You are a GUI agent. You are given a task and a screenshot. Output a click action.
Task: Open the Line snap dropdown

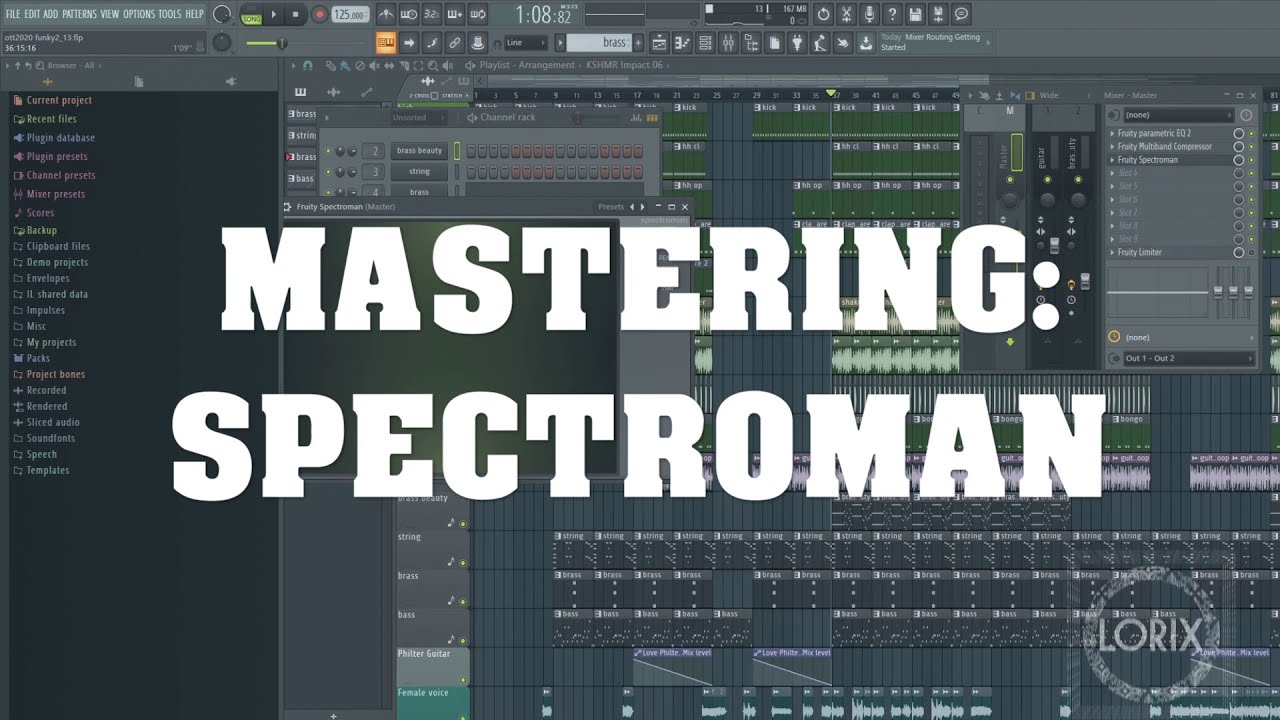click(x=526, y=43)
